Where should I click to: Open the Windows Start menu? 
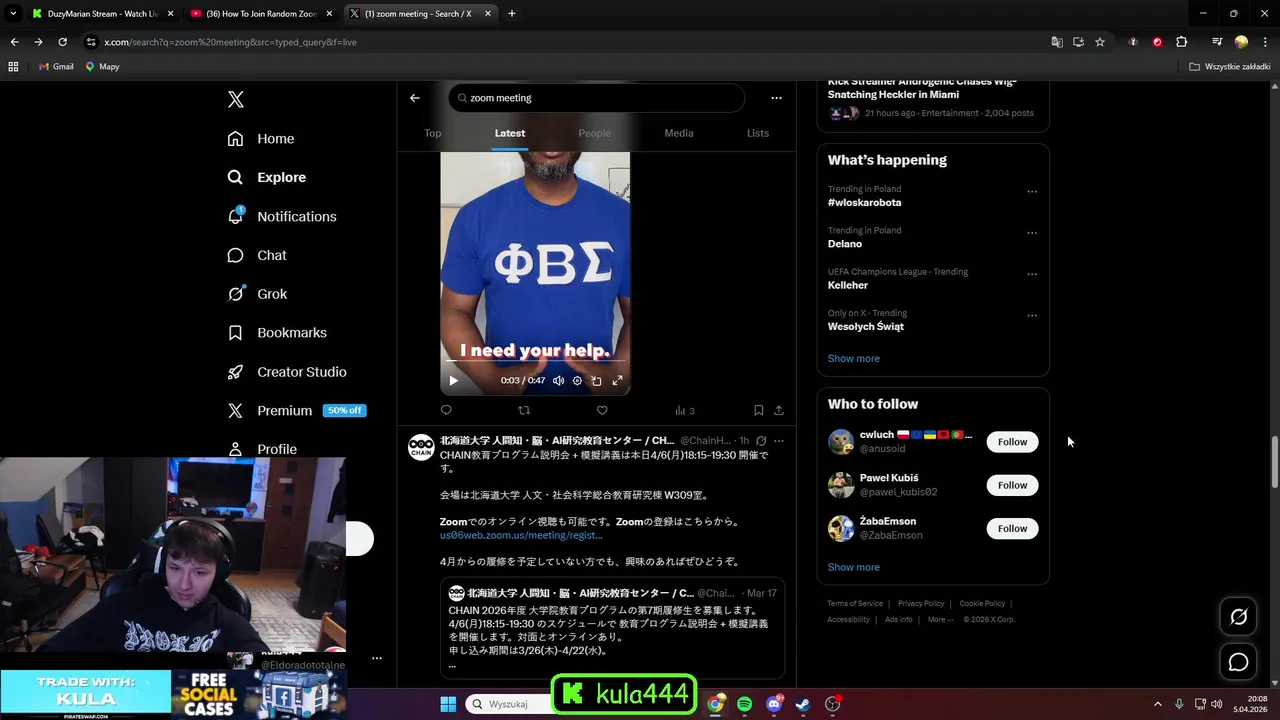coord(448,704)
